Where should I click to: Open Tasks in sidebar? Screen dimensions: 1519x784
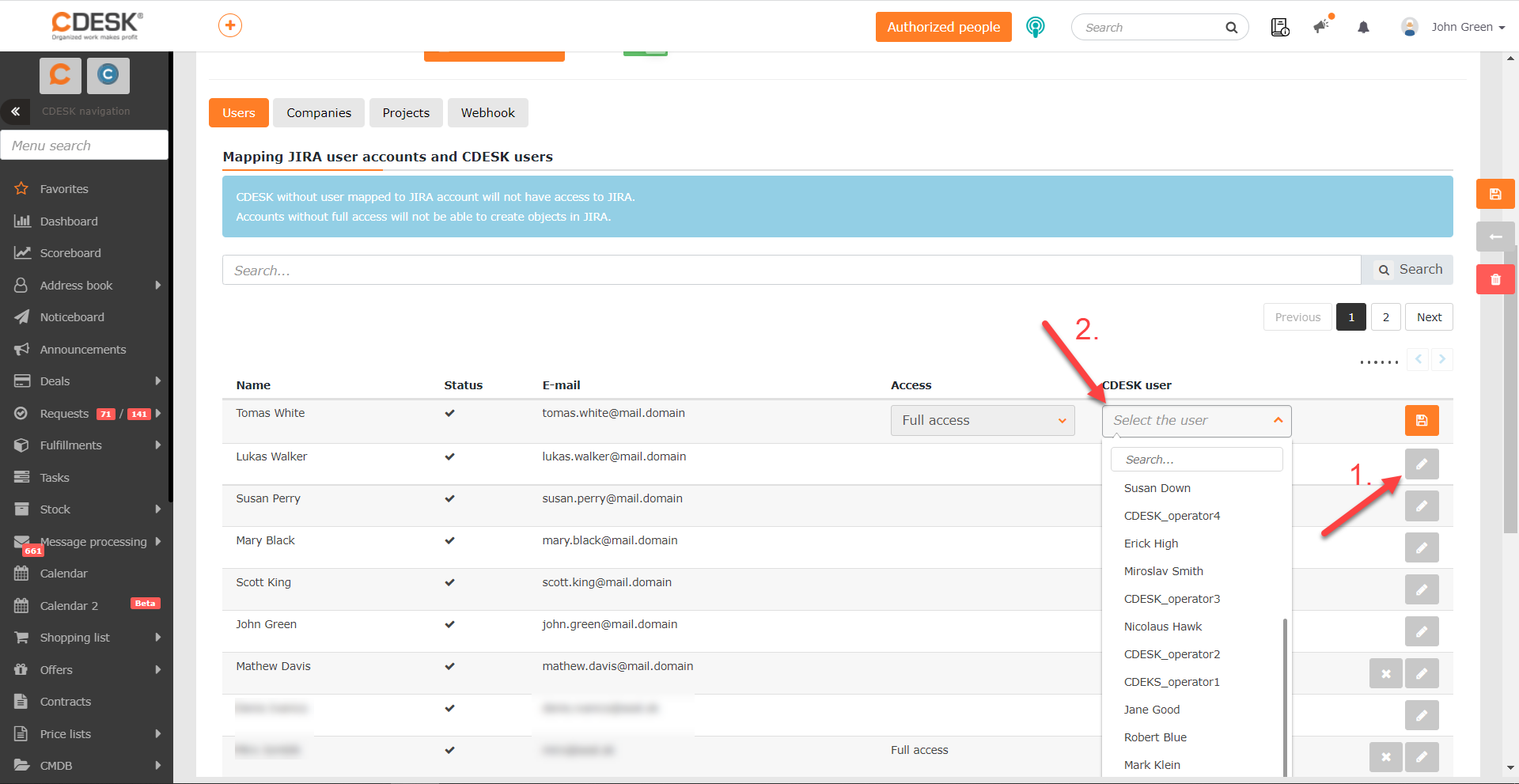[55, 478]
